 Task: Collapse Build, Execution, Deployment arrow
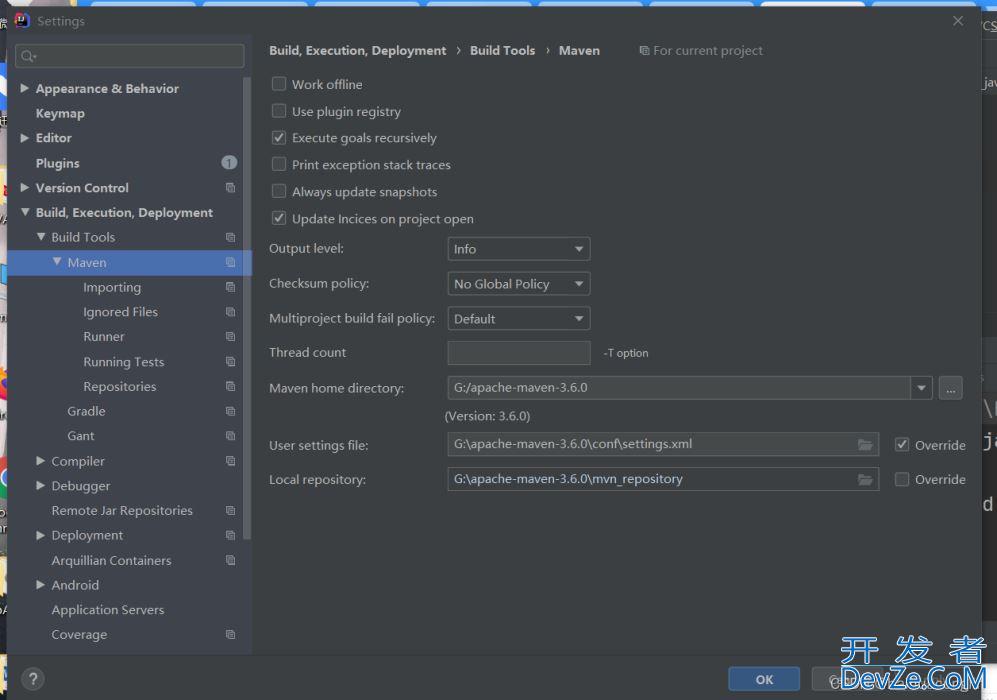[25, 212]
